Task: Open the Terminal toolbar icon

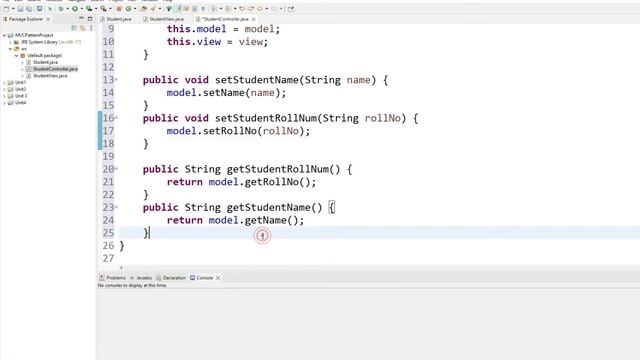Action: (x=39, y=8)
